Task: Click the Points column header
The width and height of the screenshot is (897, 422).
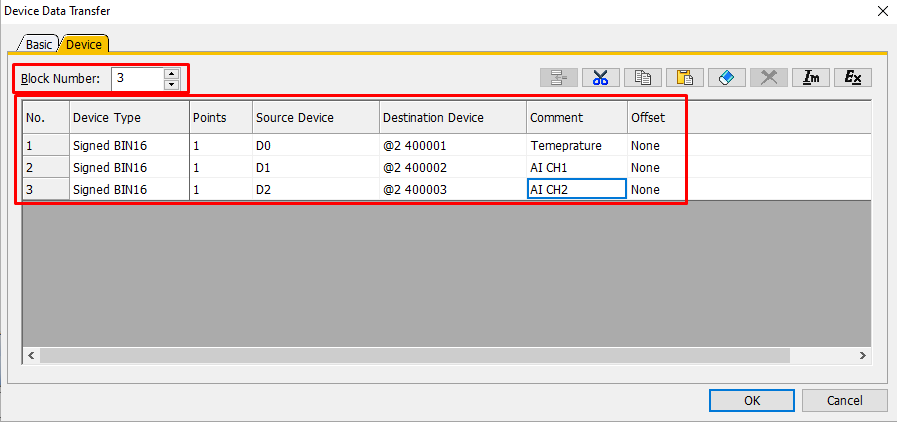Action: click(x=221, y=118)
